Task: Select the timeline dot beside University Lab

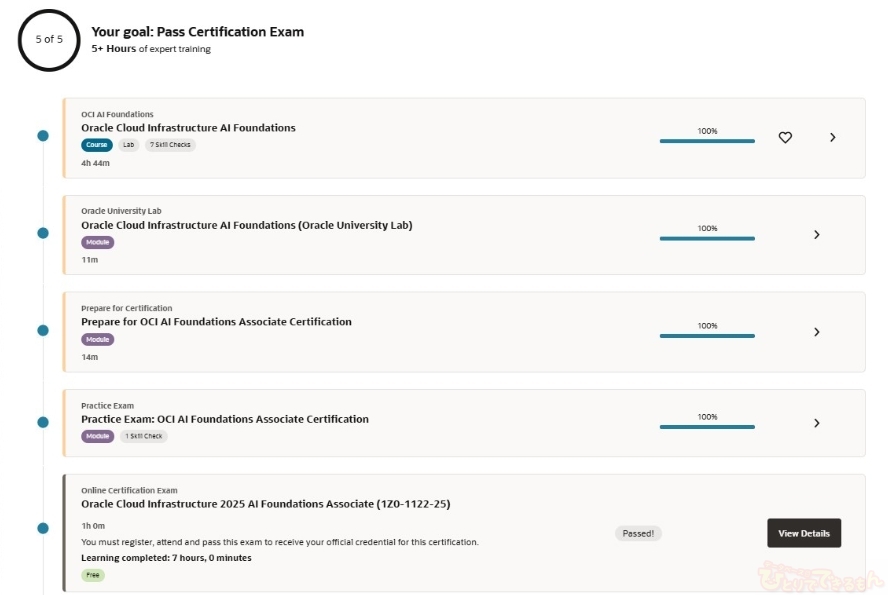Action: pyautogui.click(x=43, y=233)
